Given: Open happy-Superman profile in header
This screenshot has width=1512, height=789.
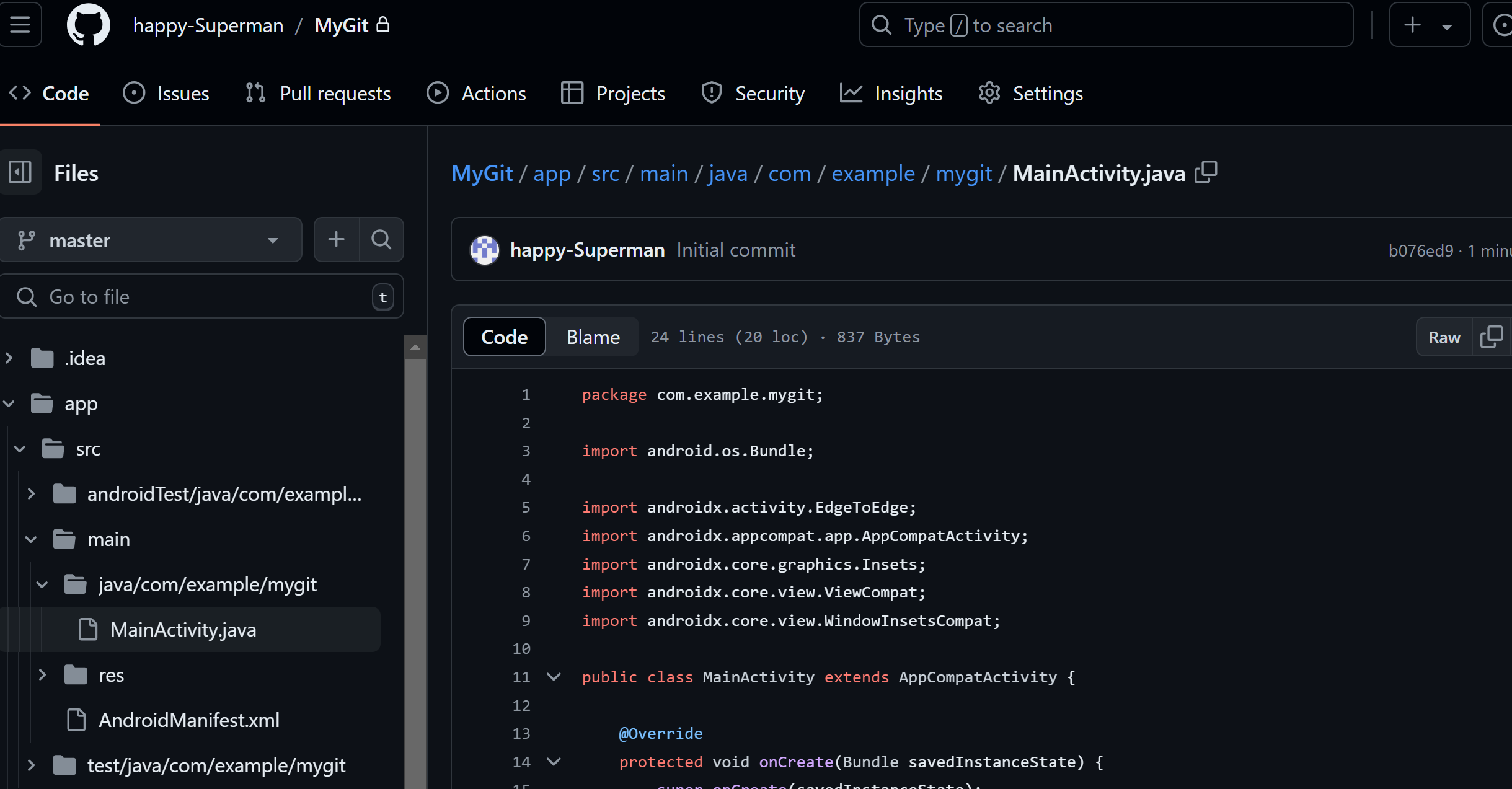Looking at the screenshot, I should [x=208, y=25].
